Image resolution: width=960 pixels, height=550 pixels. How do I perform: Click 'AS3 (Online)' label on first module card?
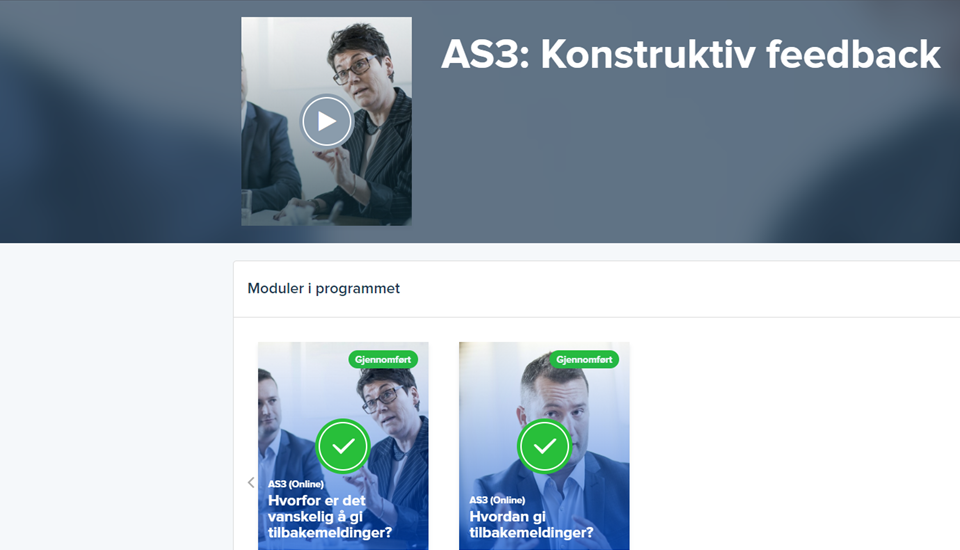click(296, 484)
